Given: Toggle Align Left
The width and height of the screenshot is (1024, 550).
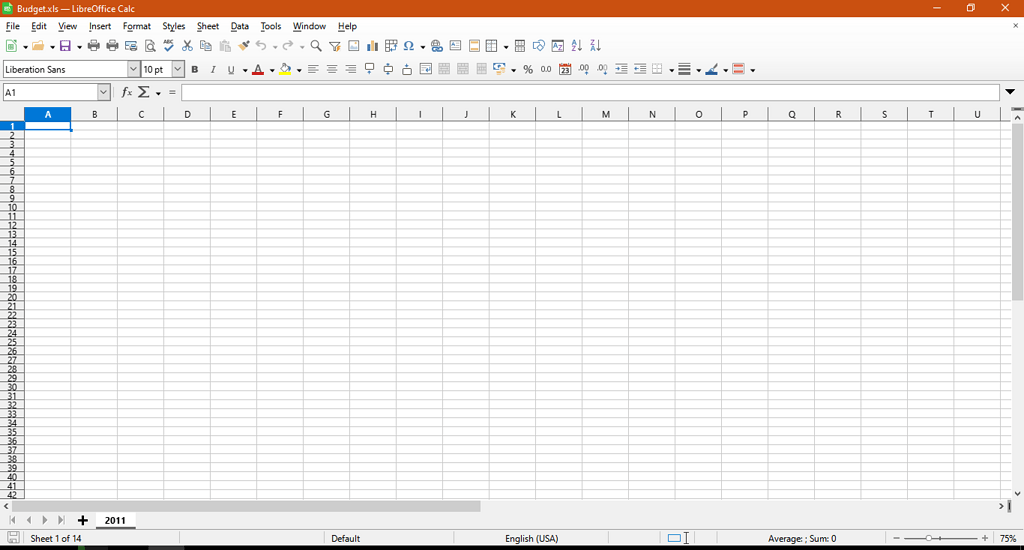Looking at the screenshot, I should click(x=313, y=69).
